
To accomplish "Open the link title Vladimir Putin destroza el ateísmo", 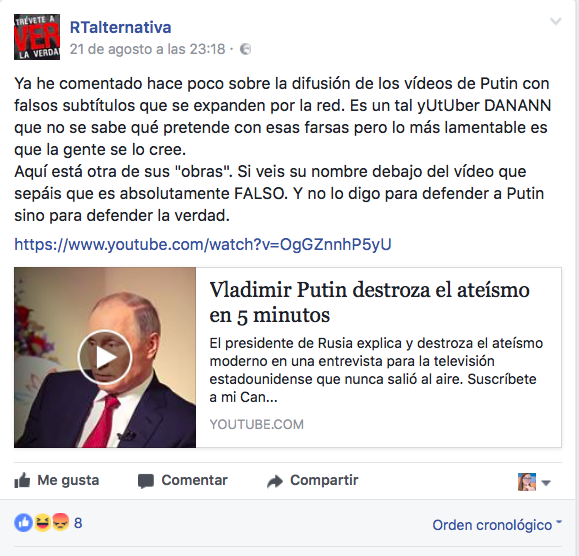I will [x=369, y=302].
